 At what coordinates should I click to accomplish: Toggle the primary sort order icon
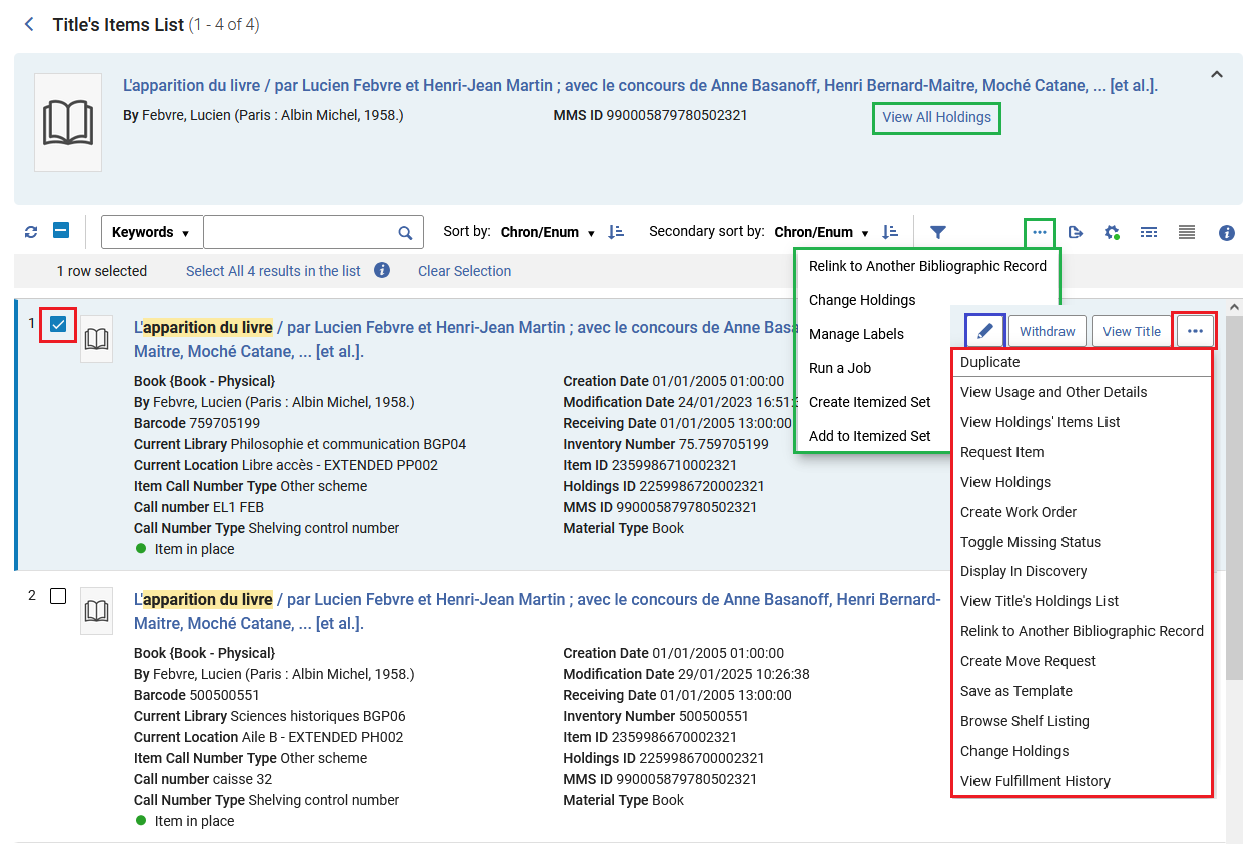point(616,232)
